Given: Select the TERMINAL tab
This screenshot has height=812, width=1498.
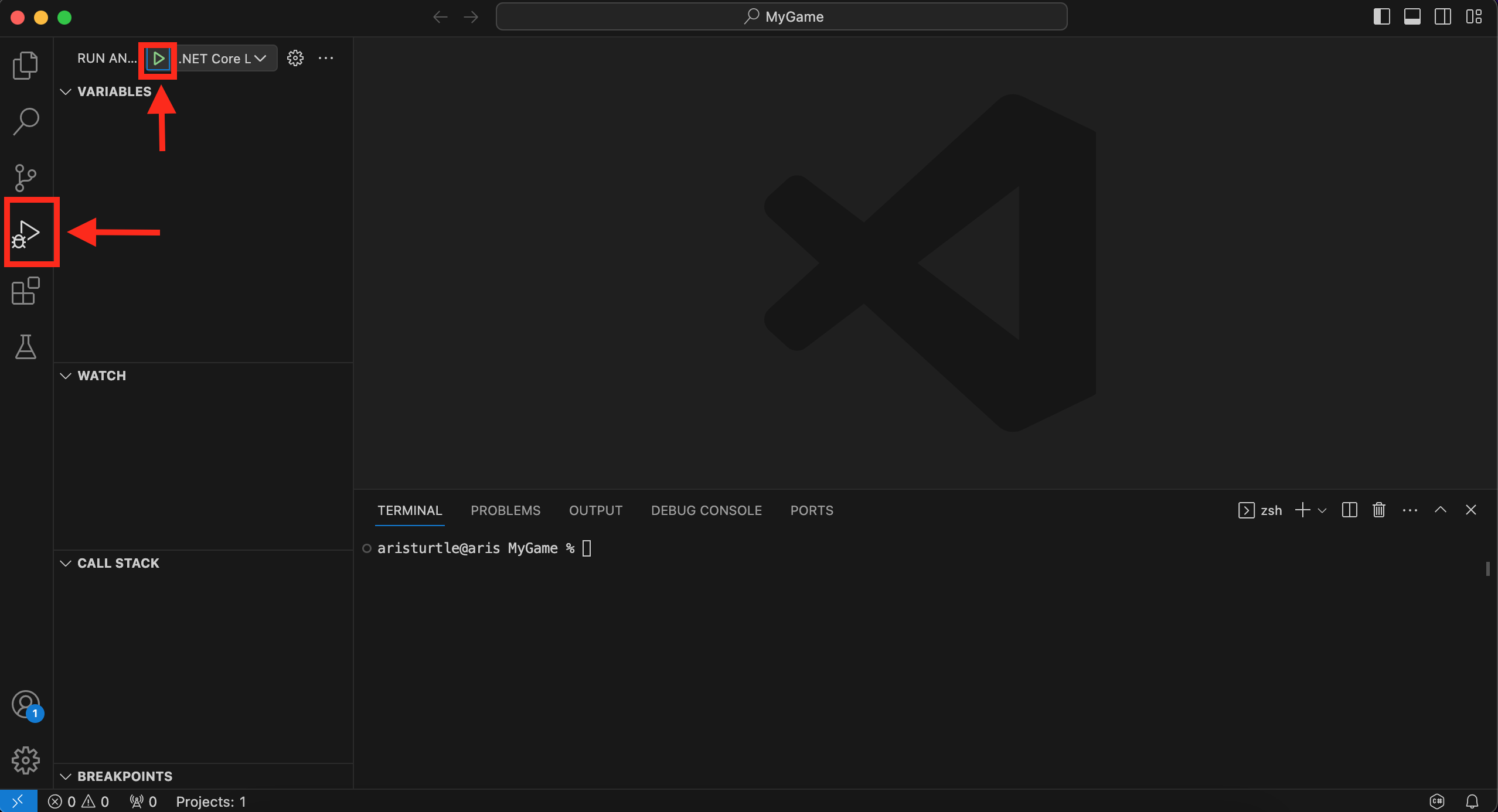Looking at the screenshot, I should (x=410, y=510).
